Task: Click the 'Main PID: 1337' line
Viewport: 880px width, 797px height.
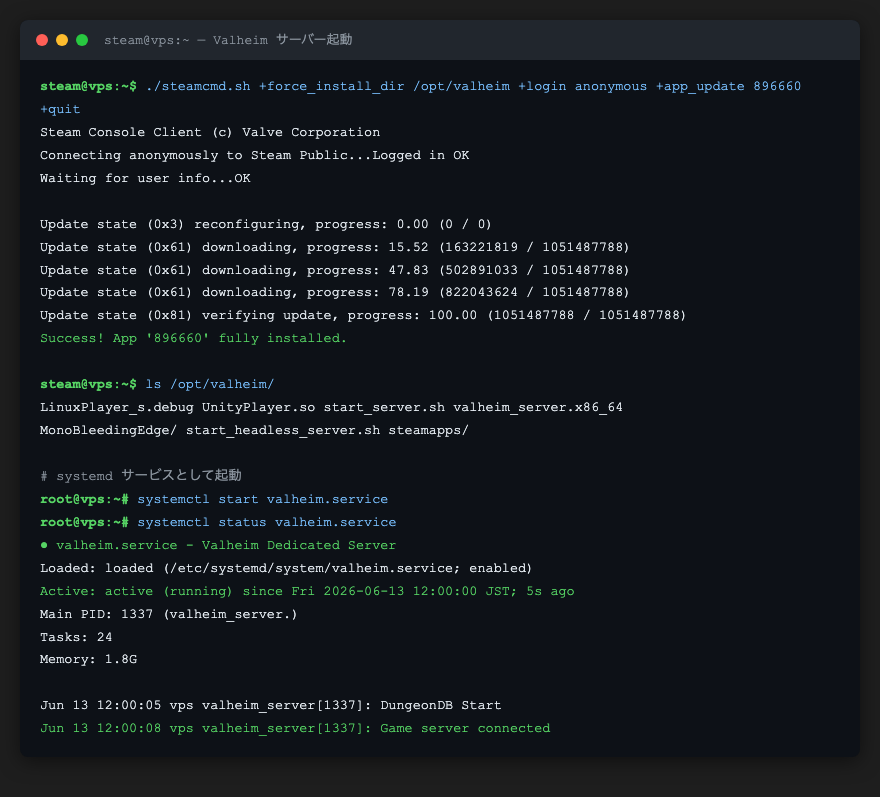Action: coord(168,615)
